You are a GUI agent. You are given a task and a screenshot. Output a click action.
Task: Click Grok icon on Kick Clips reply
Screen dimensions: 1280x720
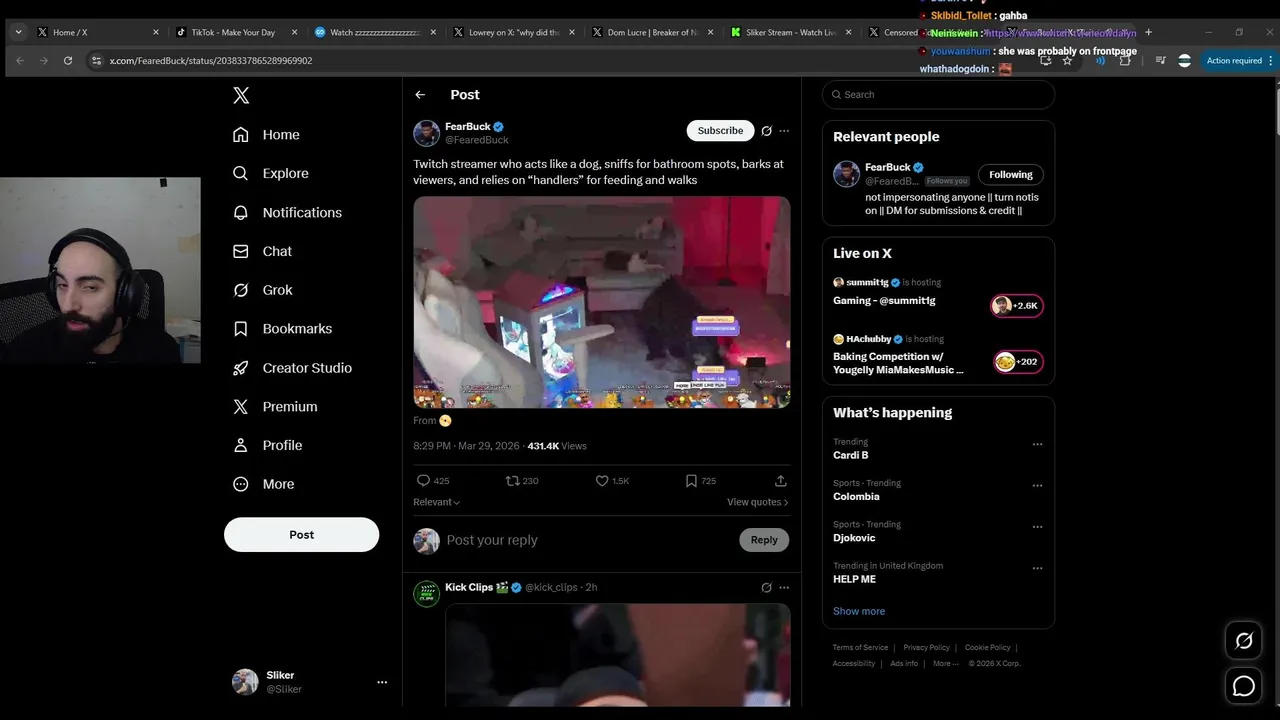click(x=766, y=587)
